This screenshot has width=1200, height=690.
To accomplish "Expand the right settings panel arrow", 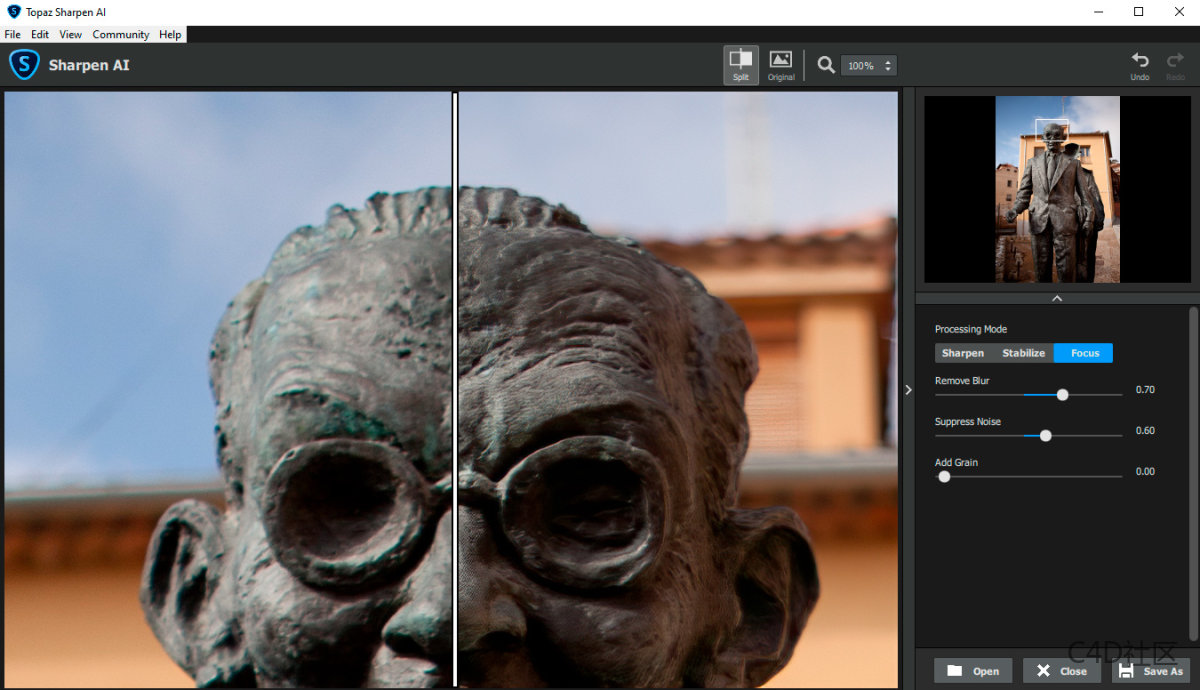I will pos(908,390).
